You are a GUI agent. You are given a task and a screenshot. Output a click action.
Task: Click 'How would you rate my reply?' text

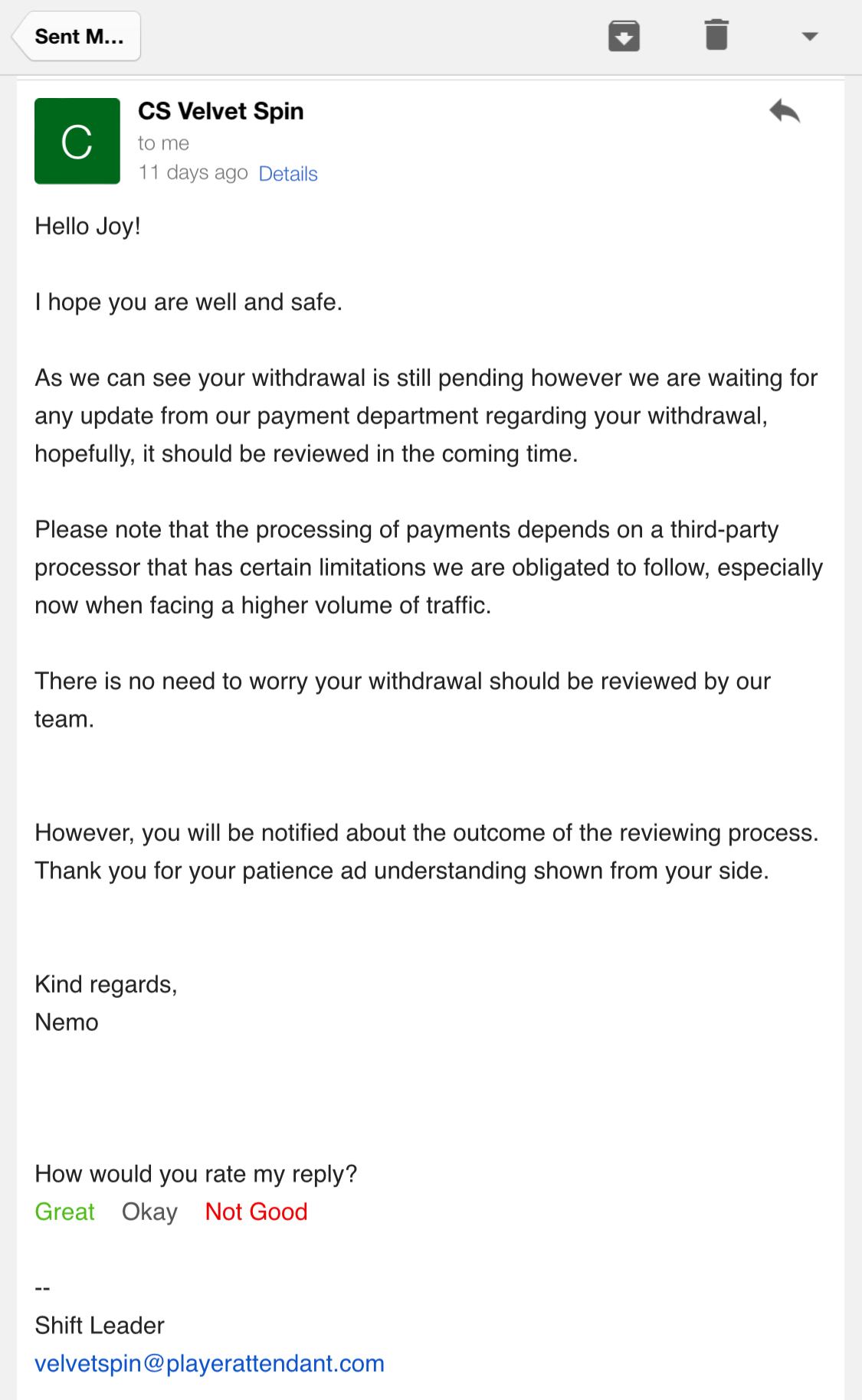click(x=195, y=1174)
